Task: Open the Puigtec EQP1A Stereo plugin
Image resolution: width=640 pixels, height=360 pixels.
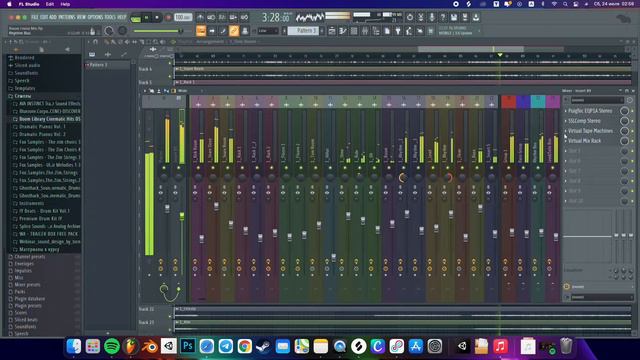Action: (x=590, y=111)
